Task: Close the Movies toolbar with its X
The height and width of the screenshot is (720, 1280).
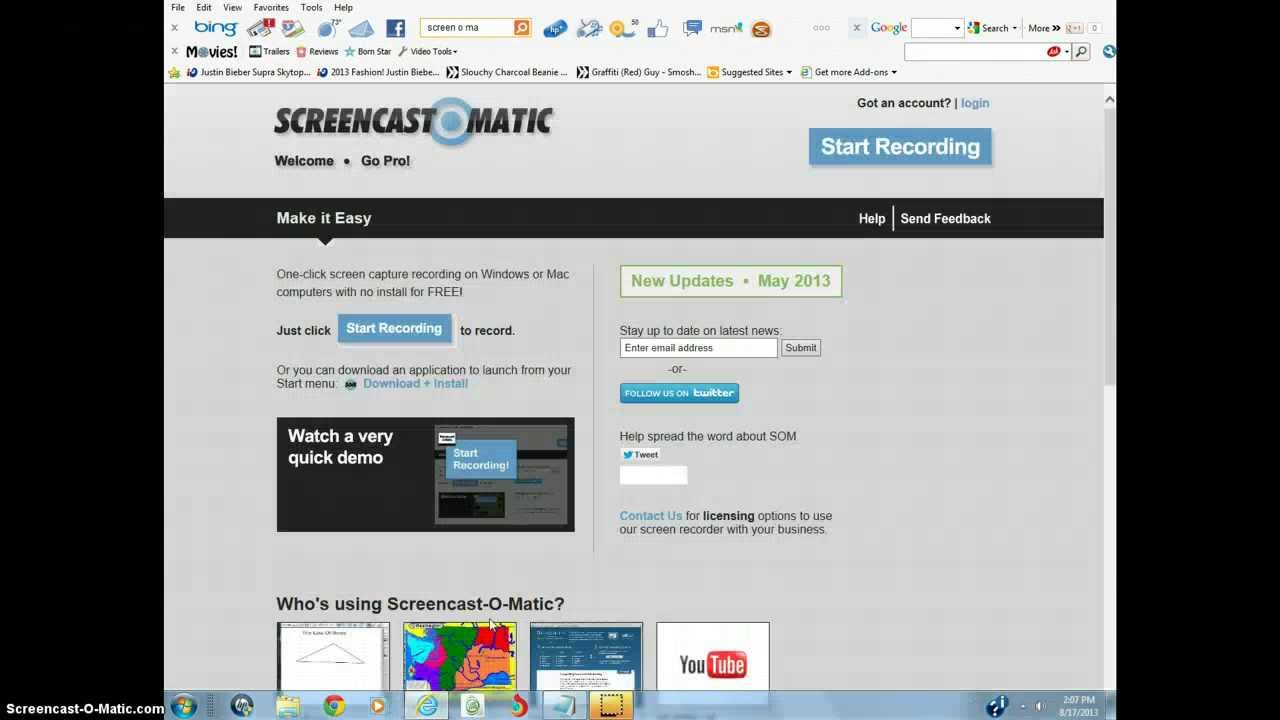Action: (175, 51)
